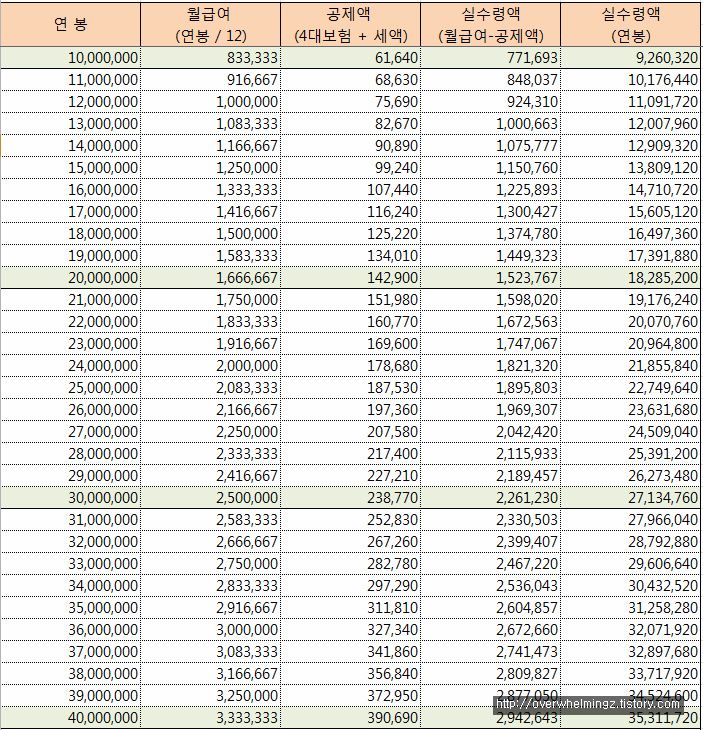Select the cell 21,855,840
The image size is (703, 730).
pos(631,365)
